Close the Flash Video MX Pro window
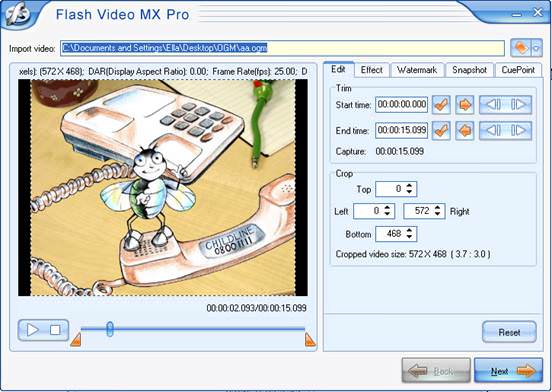Screen dimensions: 552x392 (x=538, y=13)
